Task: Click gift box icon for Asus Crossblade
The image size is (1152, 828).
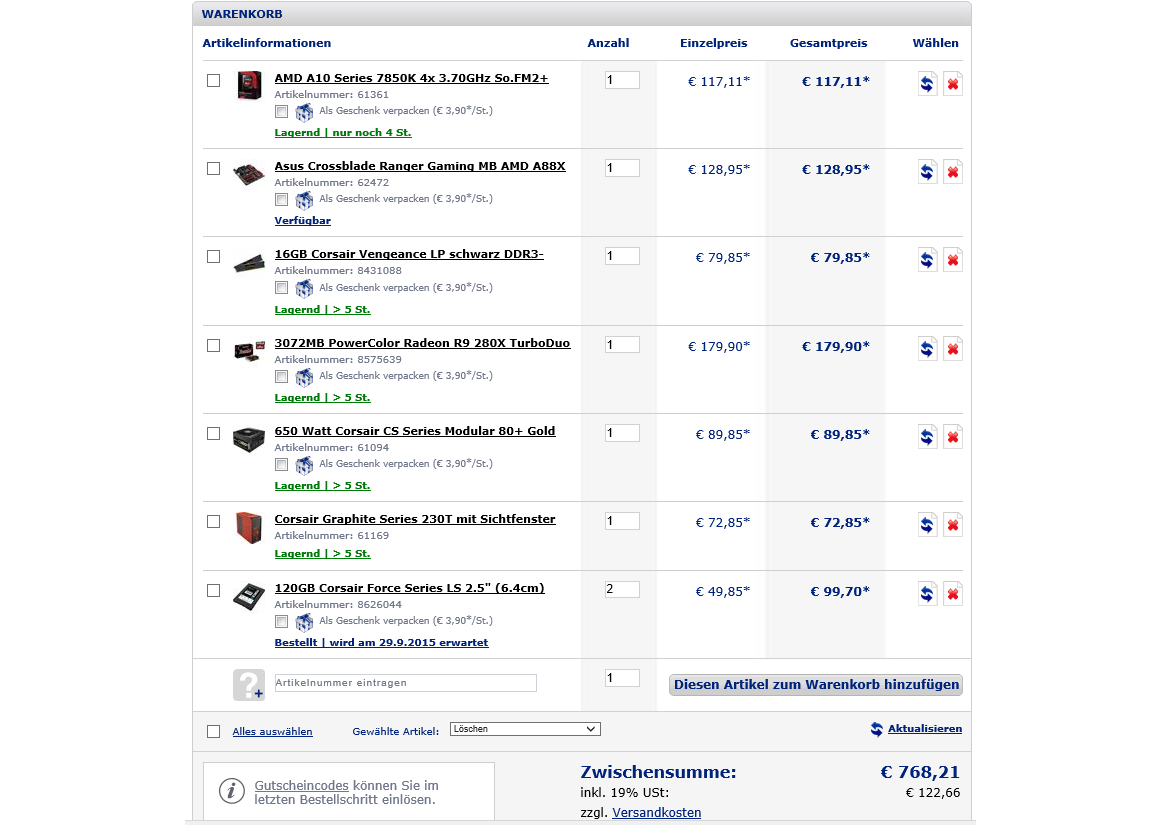Action: coord(304,200)
